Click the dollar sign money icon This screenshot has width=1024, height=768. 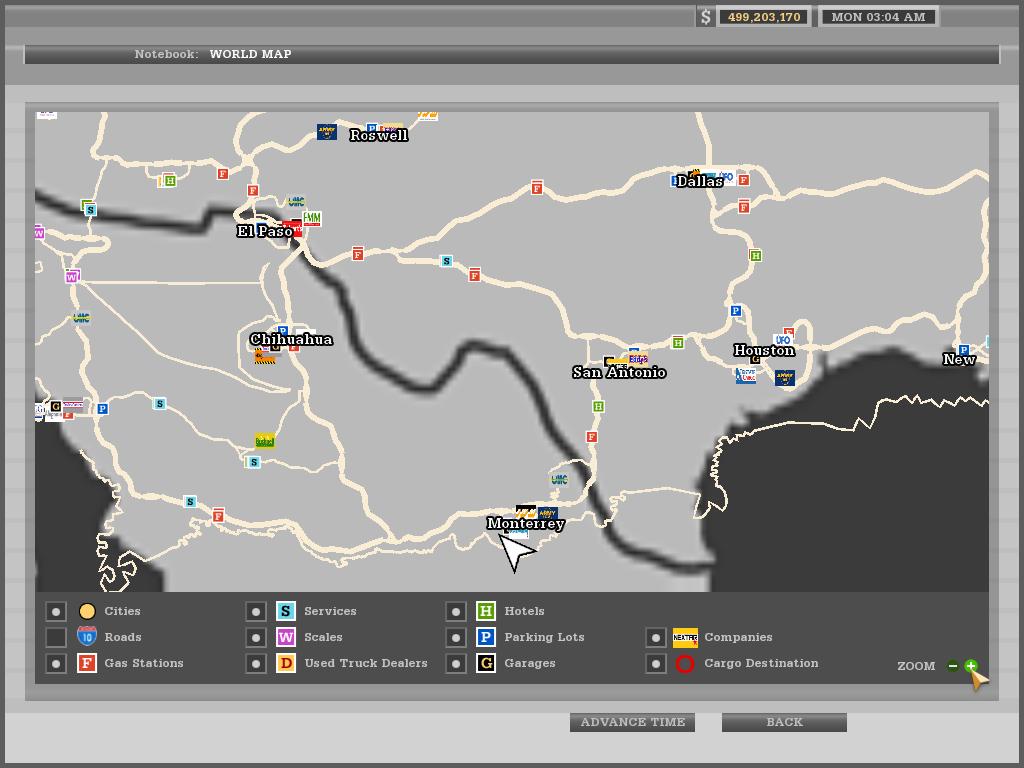706,17
